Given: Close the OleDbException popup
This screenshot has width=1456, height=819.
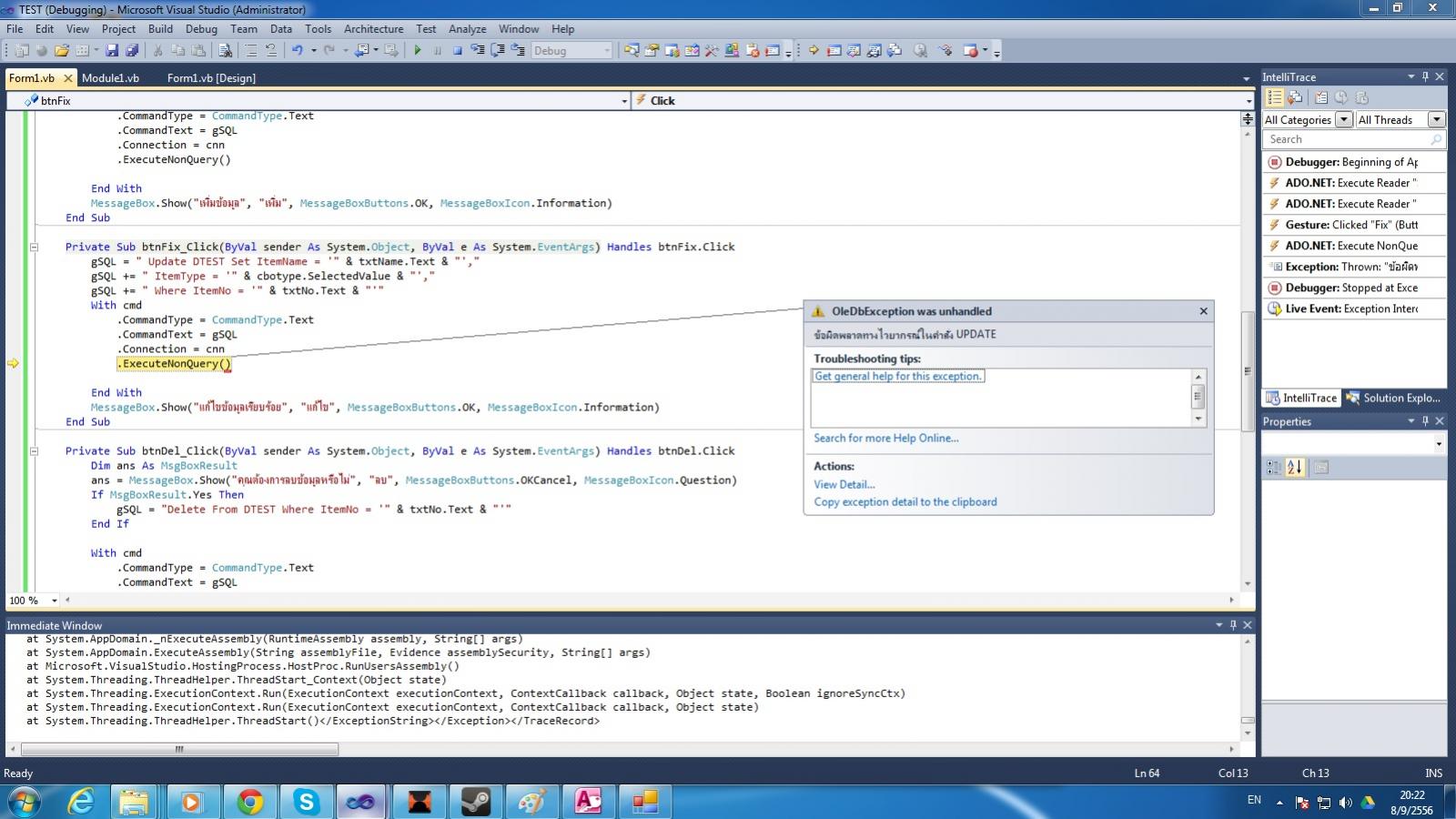Looking at the screenshot, I should [1203, 311].
